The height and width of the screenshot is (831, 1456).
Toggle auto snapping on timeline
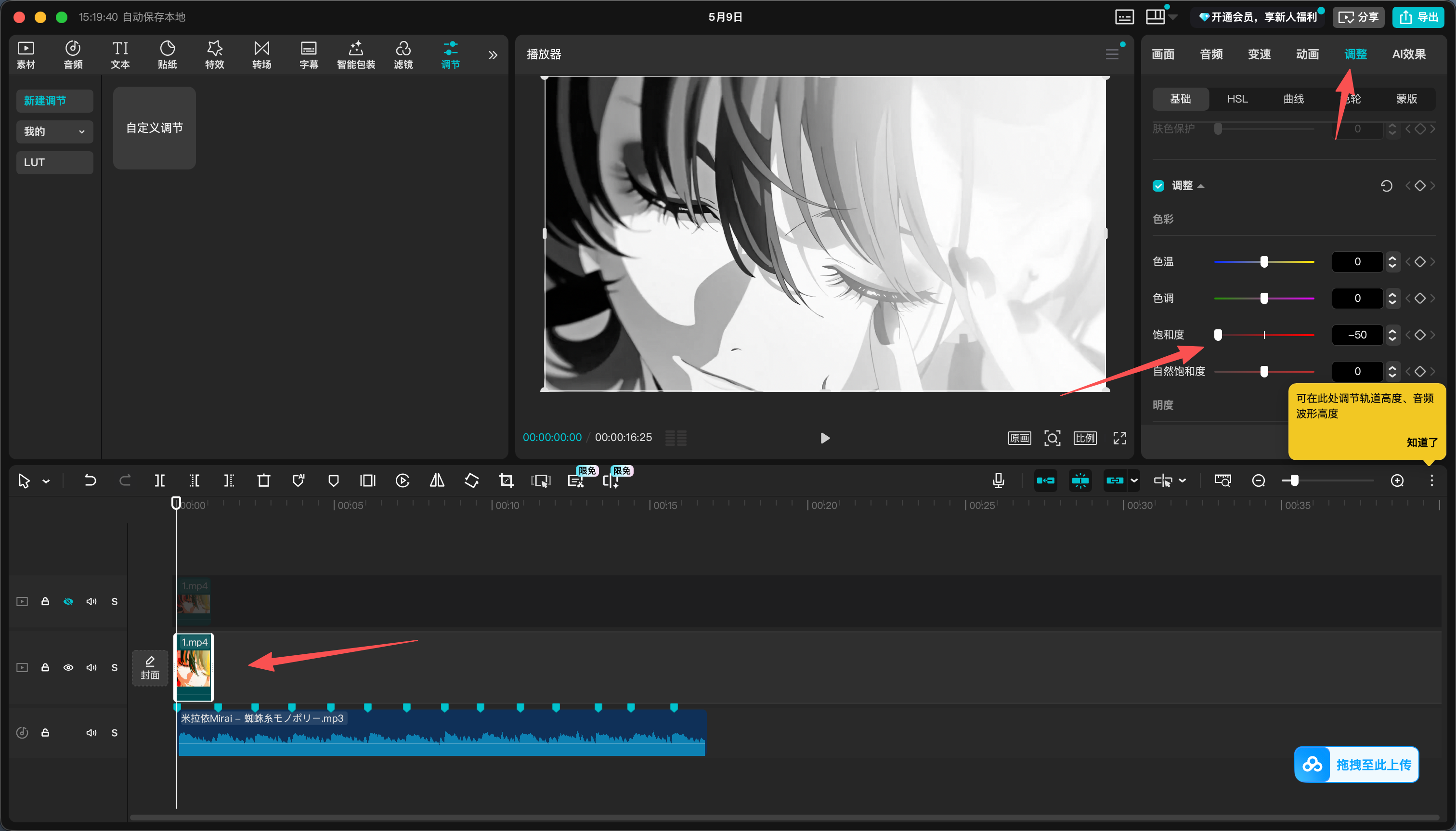click(1080, 480)
